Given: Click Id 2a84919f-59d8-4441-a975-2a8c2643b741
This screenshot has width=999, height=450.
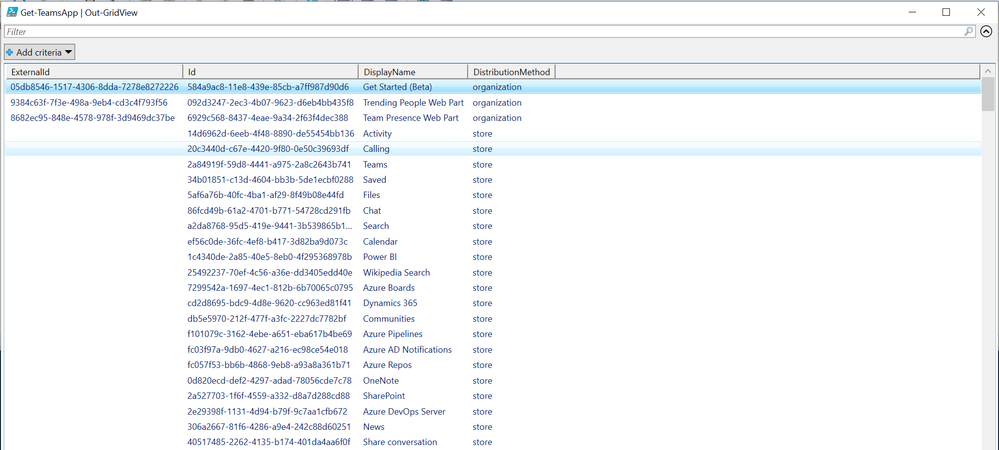Looking at the screenshot, I should click(x=269, y=164).
